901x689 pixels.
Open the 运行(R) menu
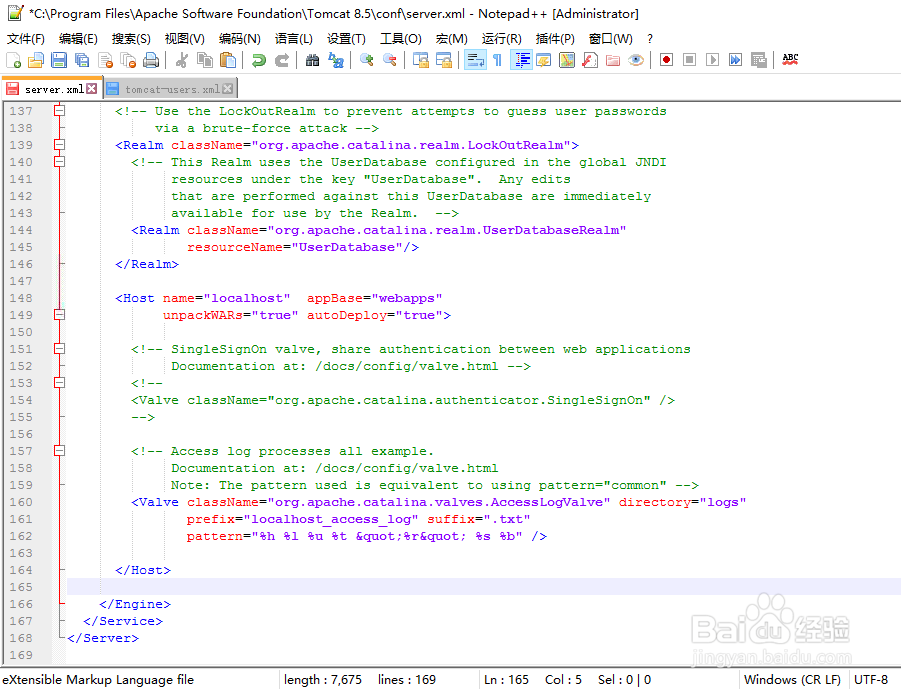click(x=502, y=39)
